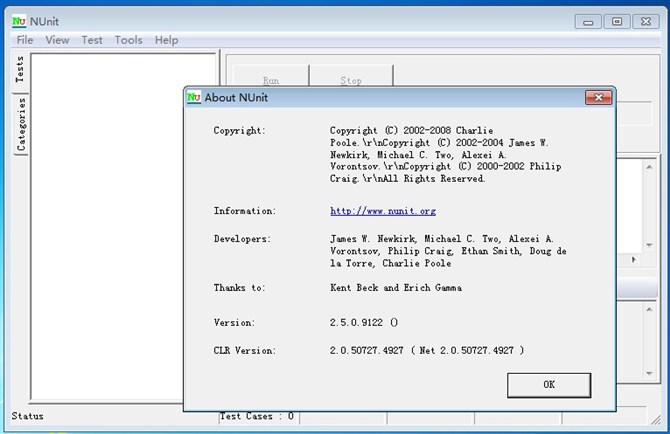This screenshot has width=670, height=434.
Task: Click OK in About NUnit dialog
Action: tap(549, 385)
